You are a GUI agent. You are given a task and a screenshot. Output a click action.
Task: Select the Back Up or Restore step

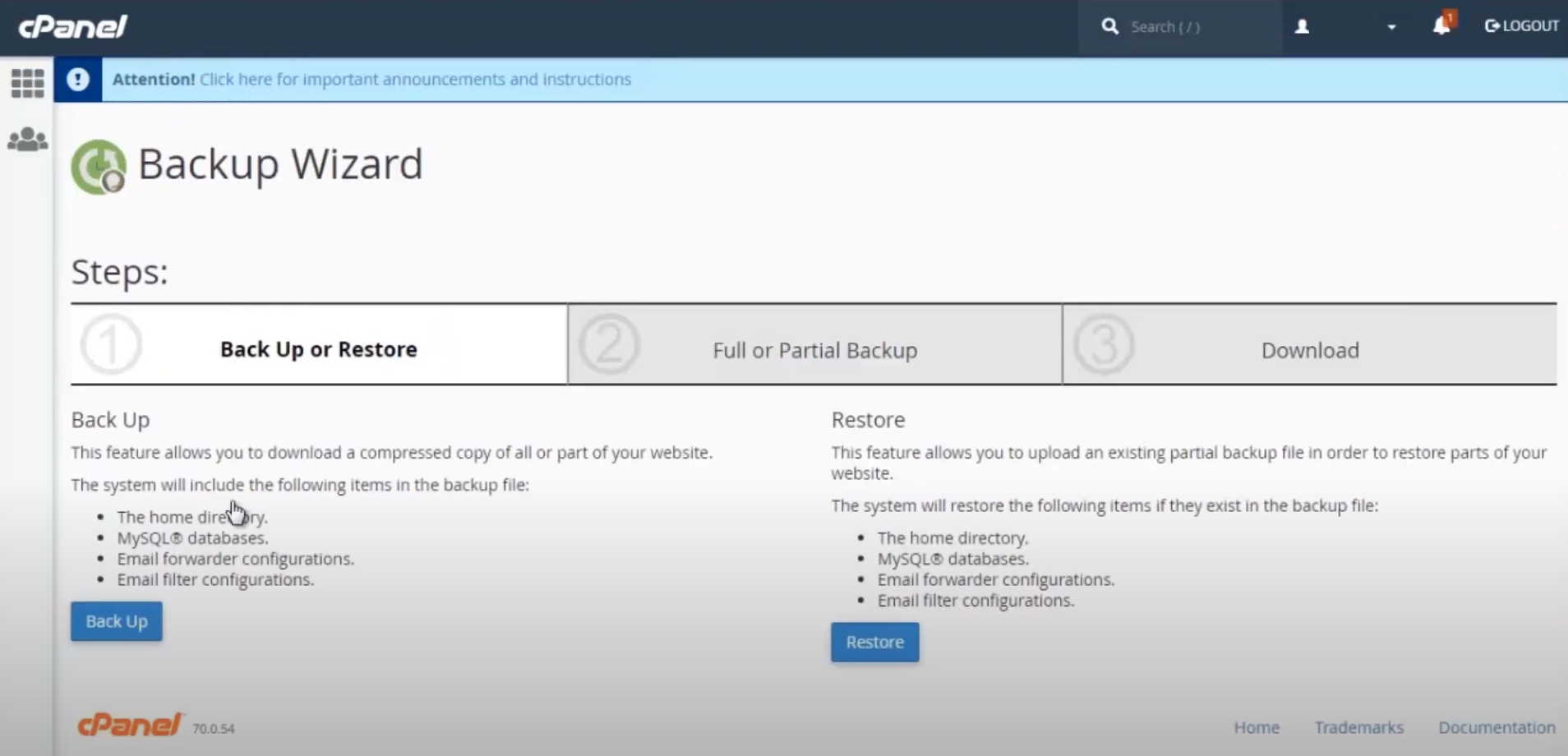pyautogui.click(x=319, y=348)
